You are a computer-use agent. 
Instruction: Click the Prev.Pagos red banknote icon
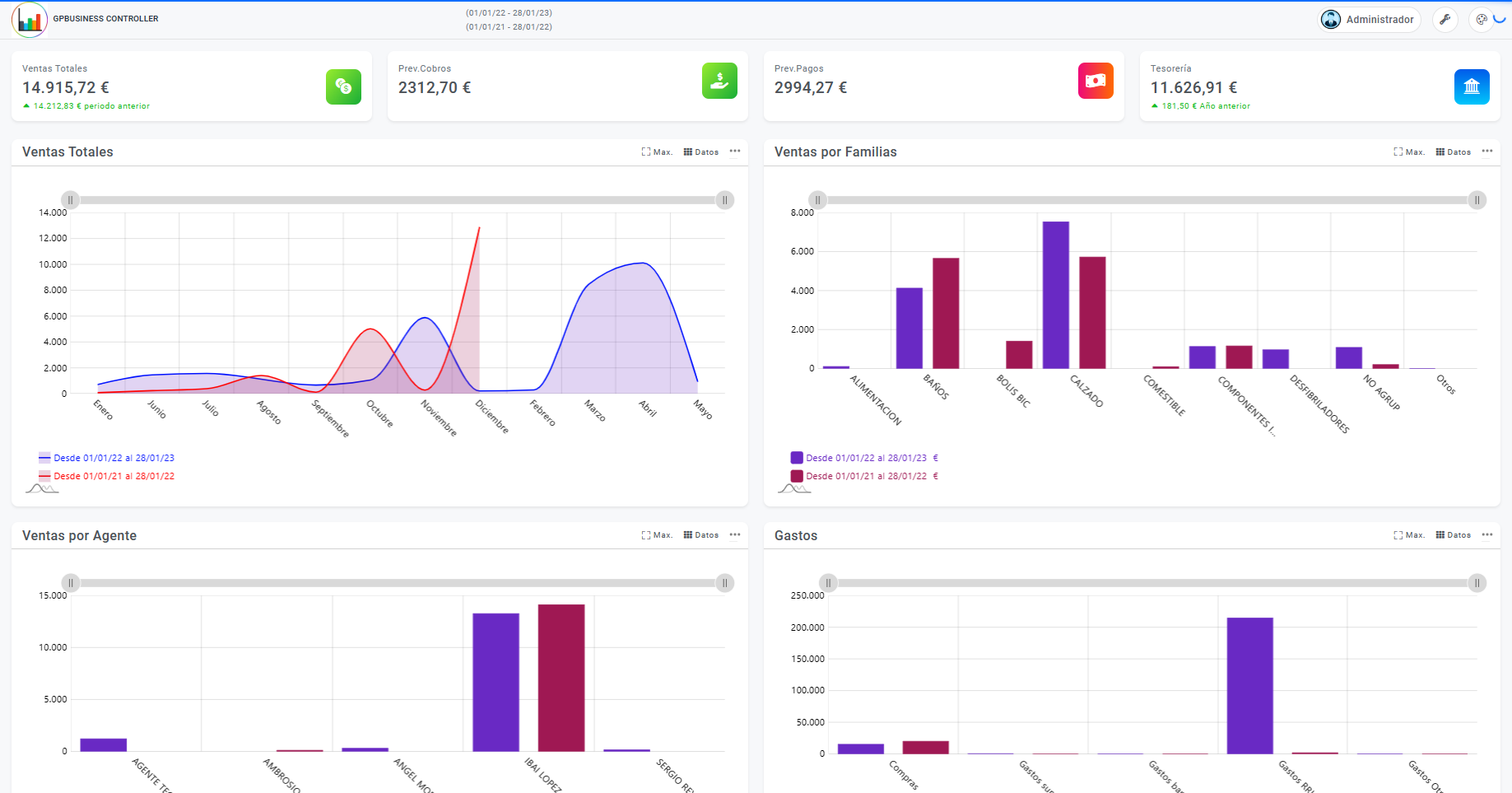[1096, 82]
